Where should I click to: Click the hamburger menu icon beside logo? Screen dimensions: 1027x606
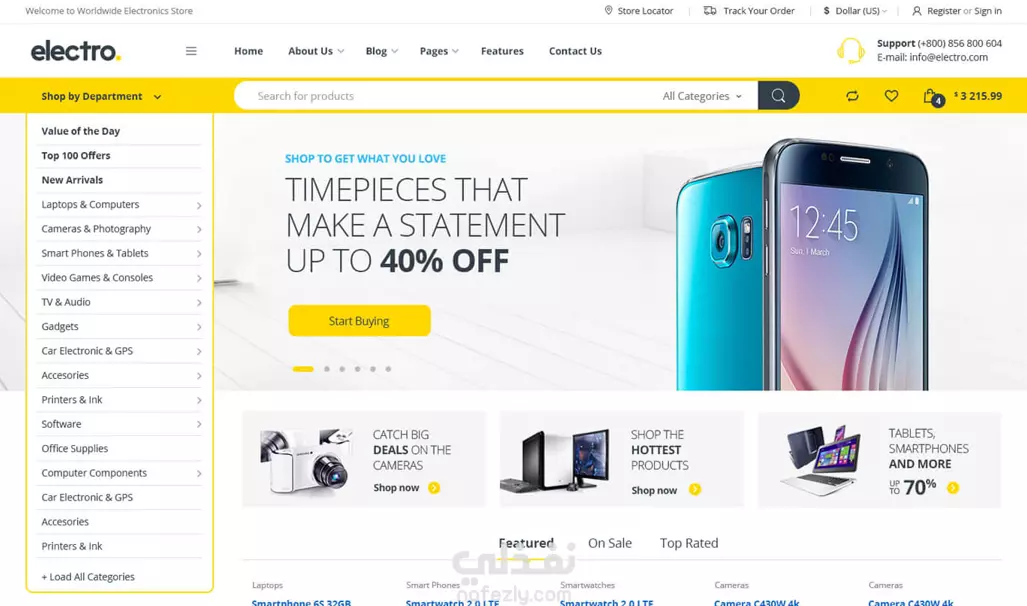click(x=191, y=51)
